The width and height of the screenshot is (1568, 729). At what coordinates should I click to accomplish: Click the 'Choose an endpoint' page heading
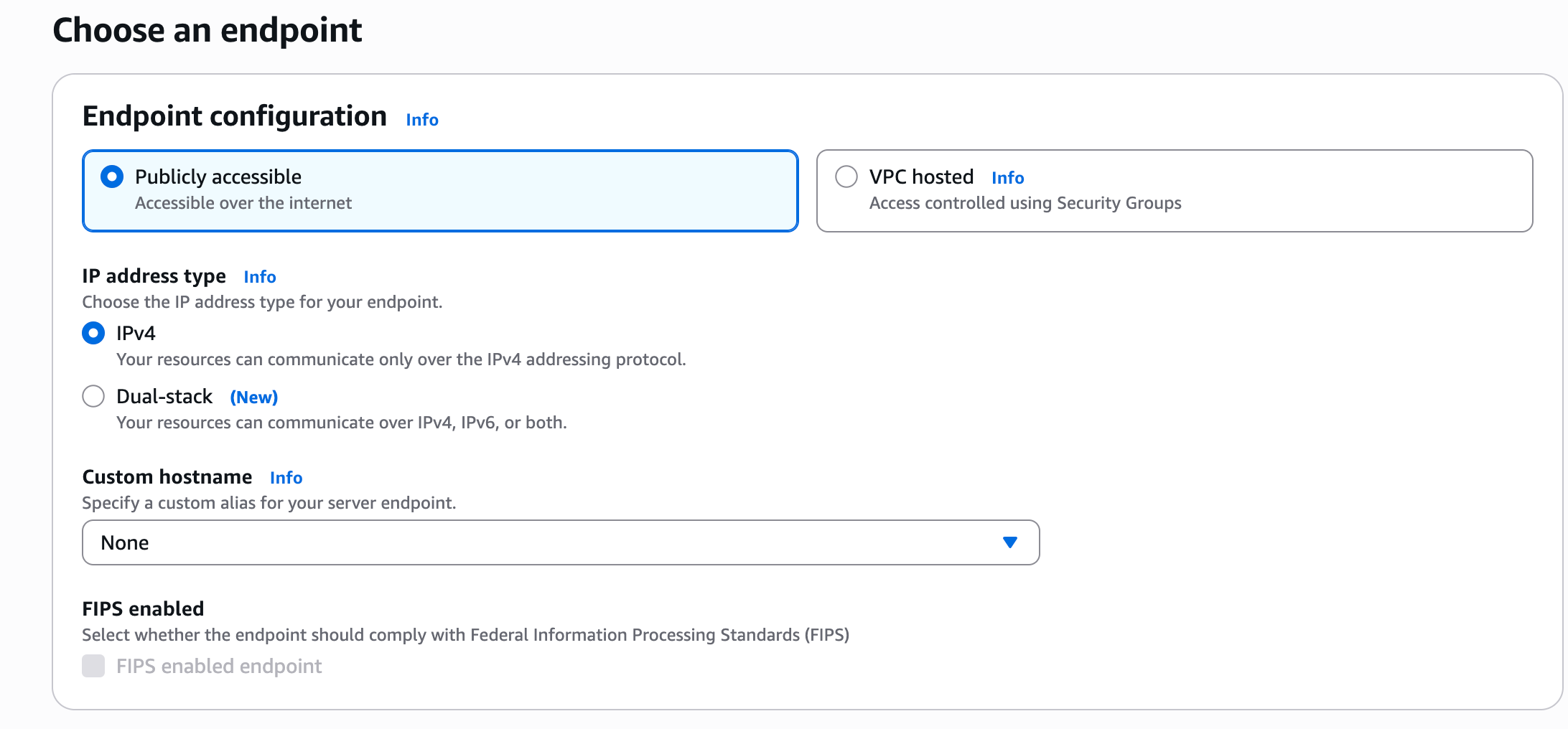point(207,30)
